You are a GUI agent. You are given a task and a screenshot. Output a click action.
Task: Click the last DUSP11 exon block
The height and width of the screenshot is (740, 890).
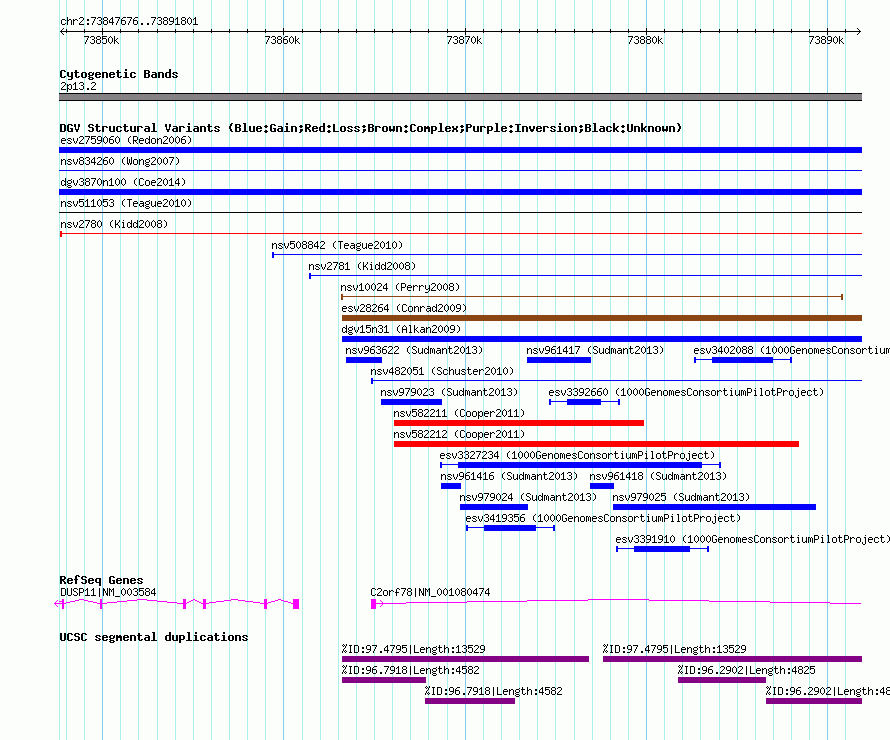tap(296, 604)
